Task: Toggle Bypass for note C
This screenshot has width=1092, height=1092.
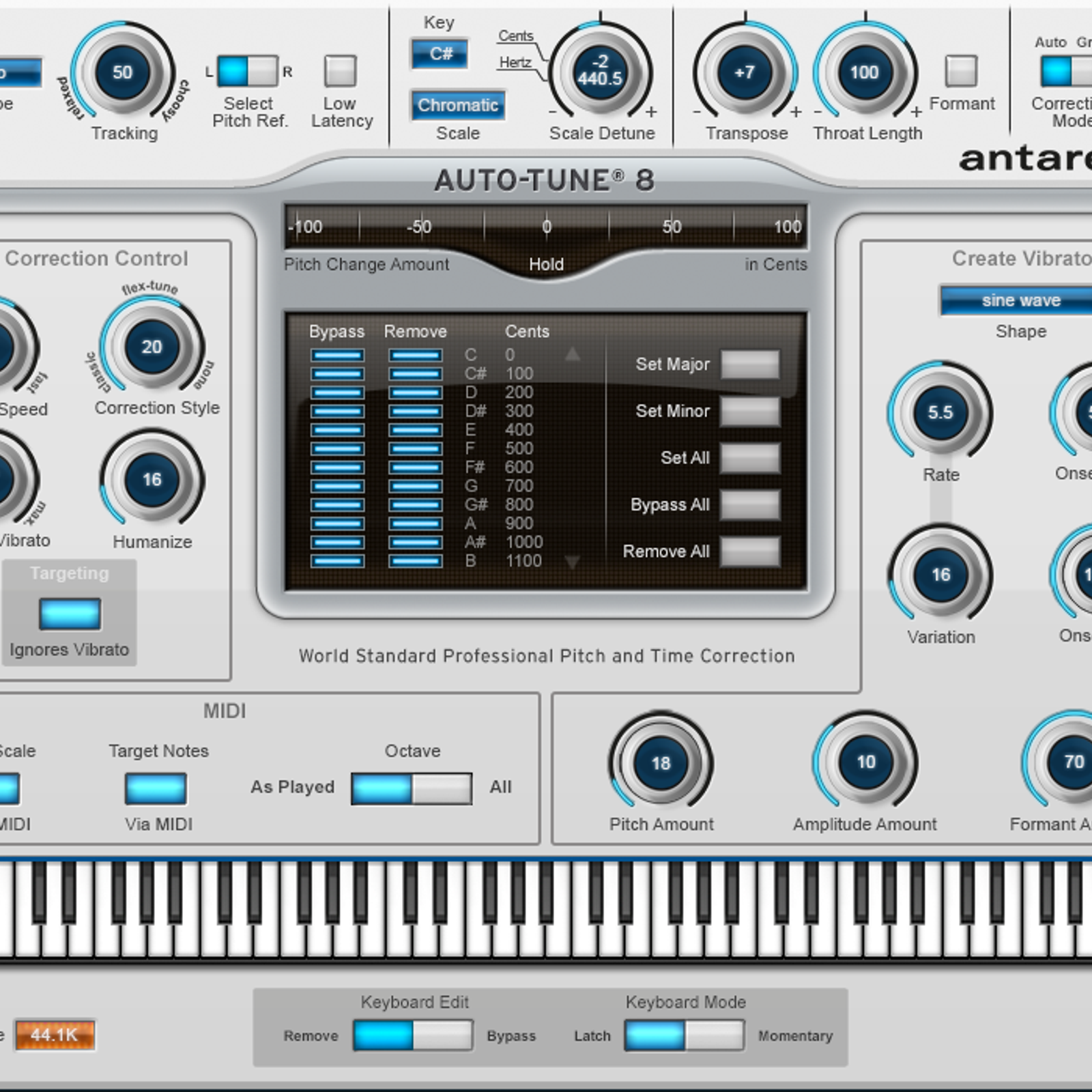Action: pyautogui.click(x=337, y=356)
